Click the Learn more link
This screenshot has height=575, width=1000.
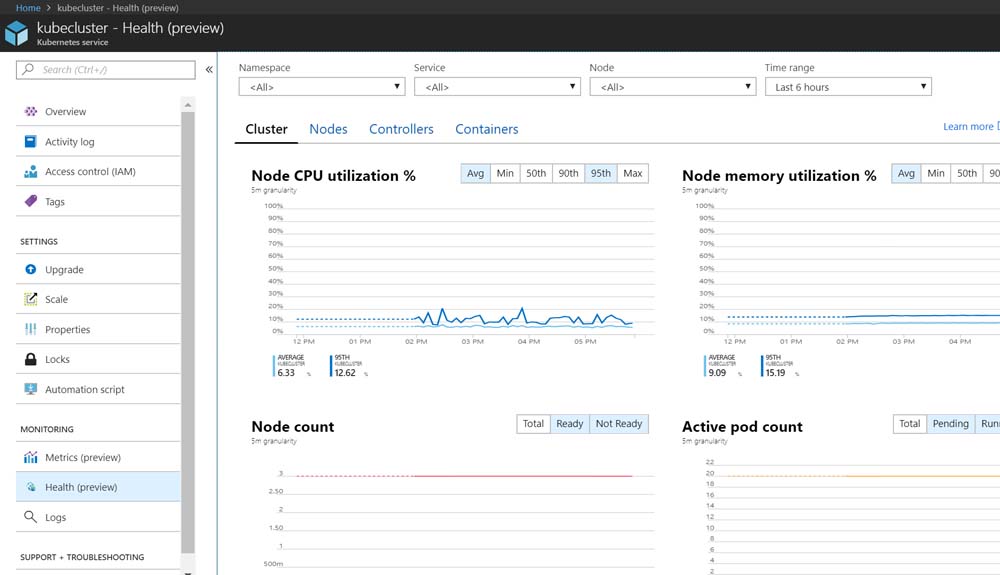(968, 127)
